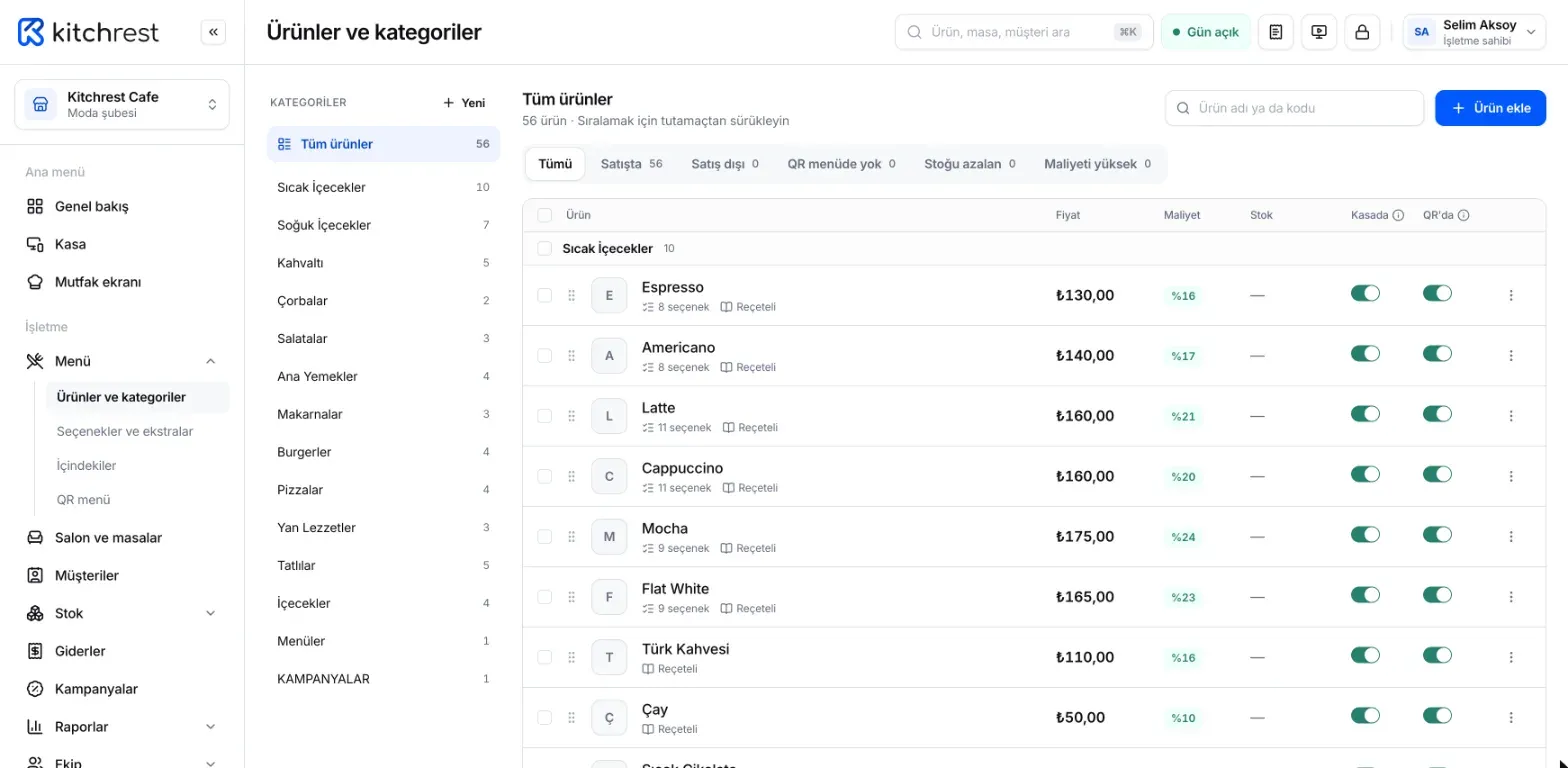Open the Kitchrest Cafe branch switcher

(x=122, y=105)
